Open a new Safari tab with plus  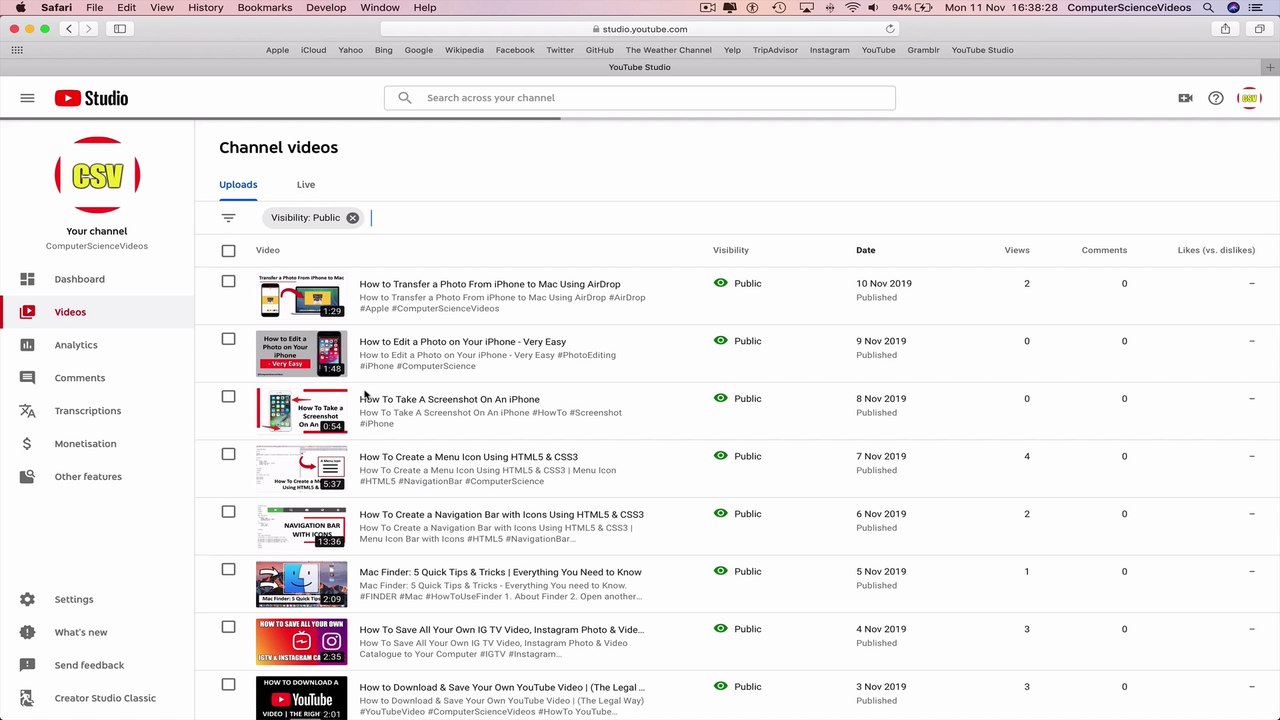(x=1270, y=67)
